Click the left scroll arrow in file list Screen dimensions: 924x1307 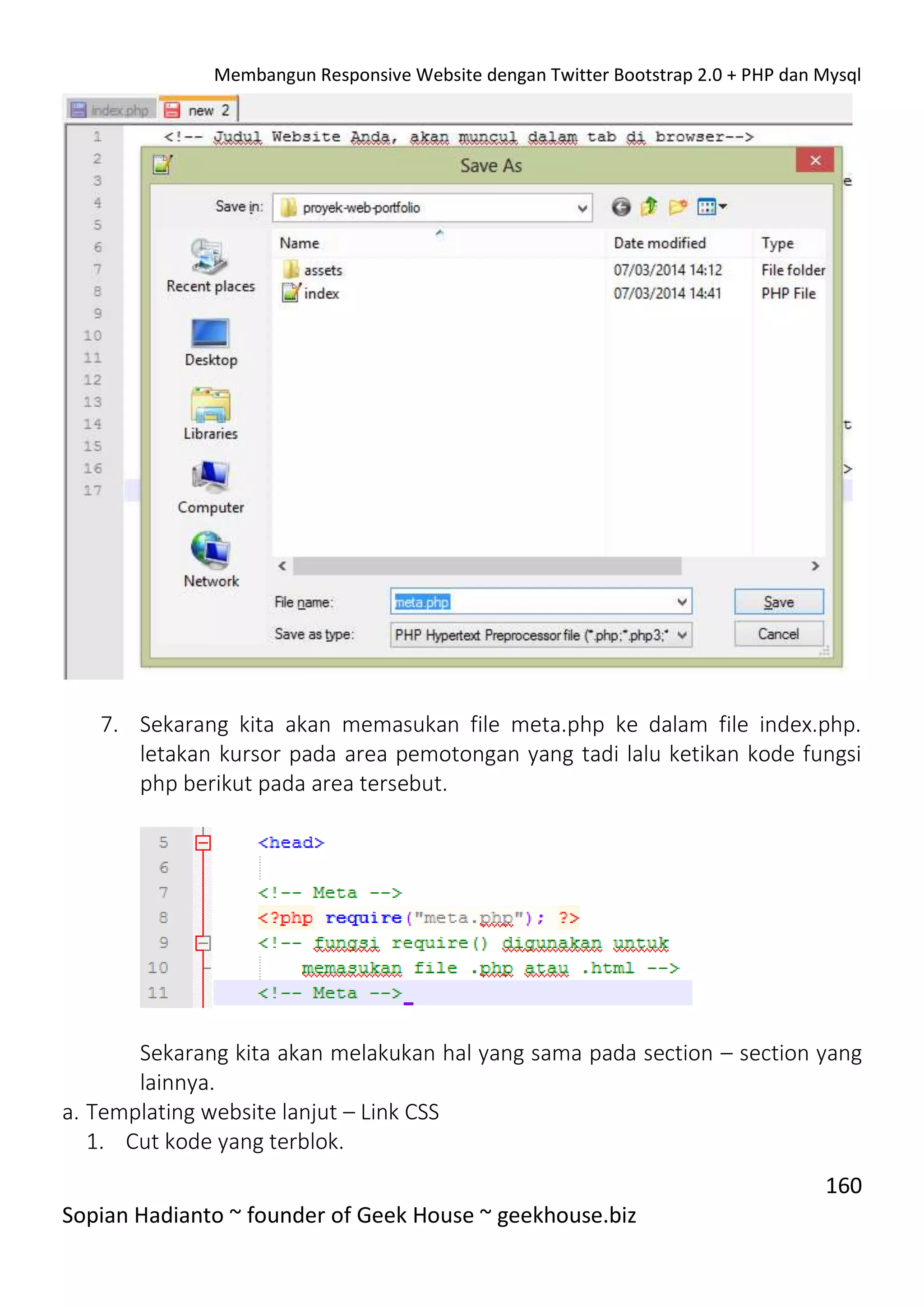pyautogui.click(x=282, y=566)
